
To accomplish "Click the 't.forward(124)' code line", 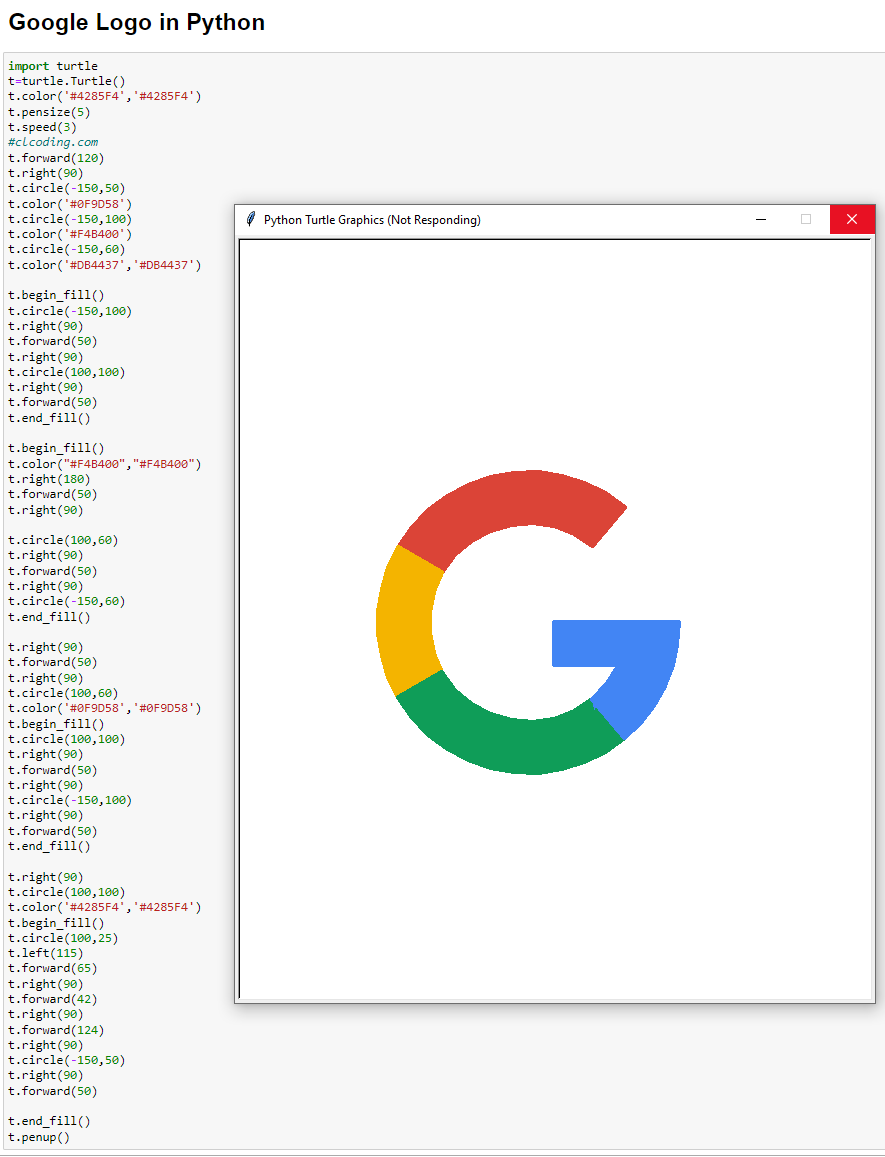I will coord(56,1030).
